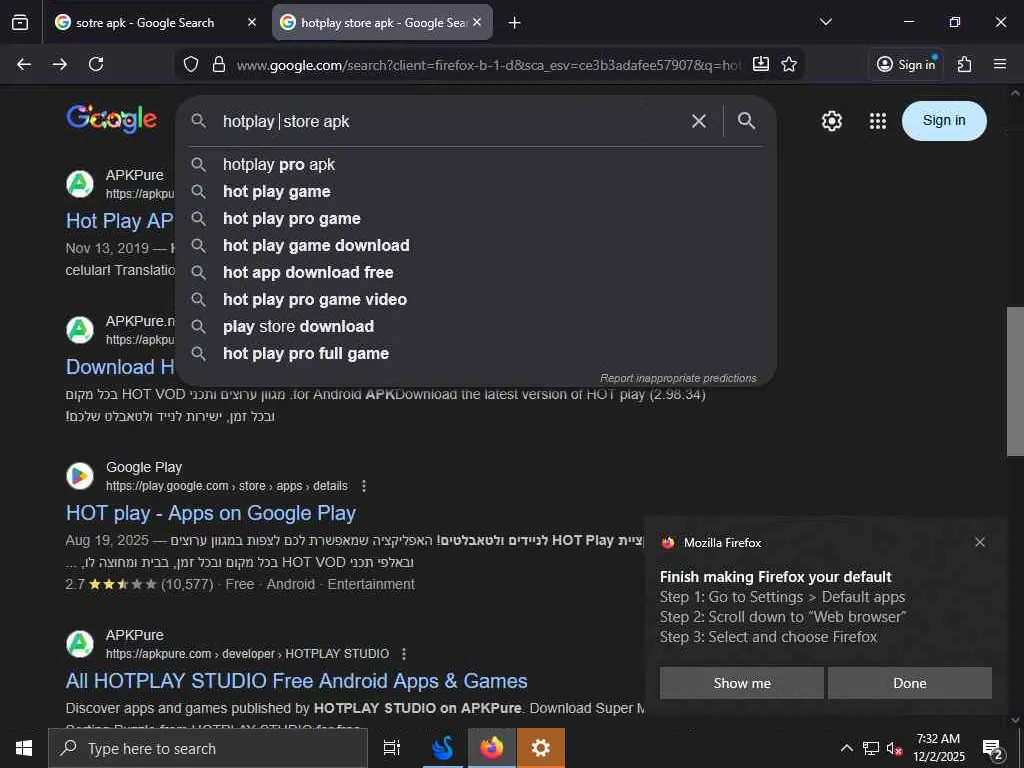The width and height of the screenshot is (1024, 768).
Task: View site security lock info
Action: (x=219, y=64)
